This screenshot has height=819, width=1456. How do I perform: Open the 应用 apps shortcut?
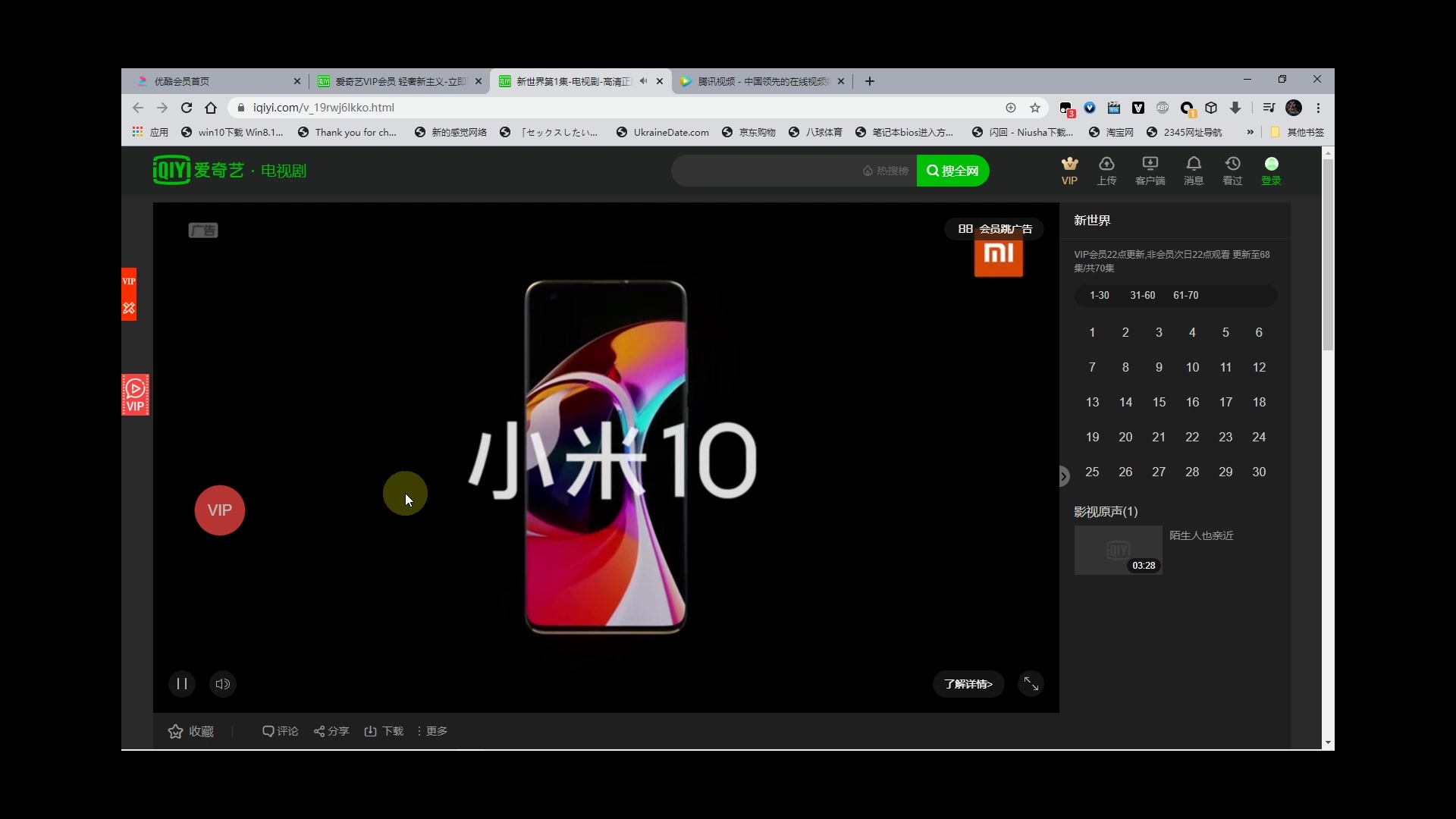coord(150,132)
